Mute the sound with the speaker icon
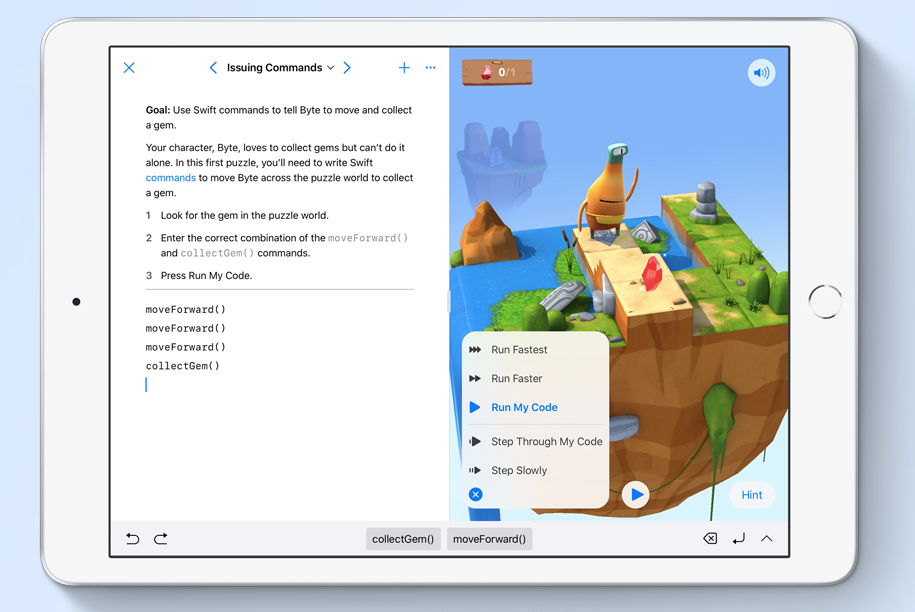Viewport: 915px width, 612px height. (x=762, y=73)
